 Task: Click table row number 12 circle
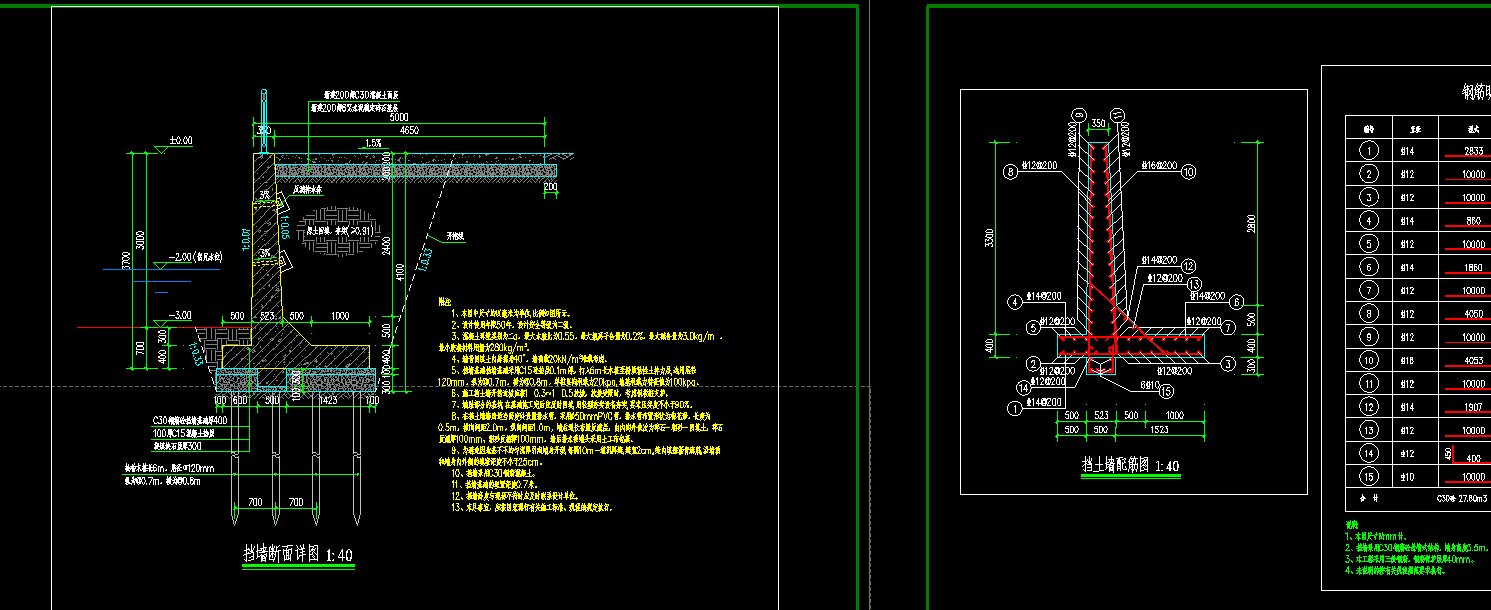click(x=1369, y=406)
